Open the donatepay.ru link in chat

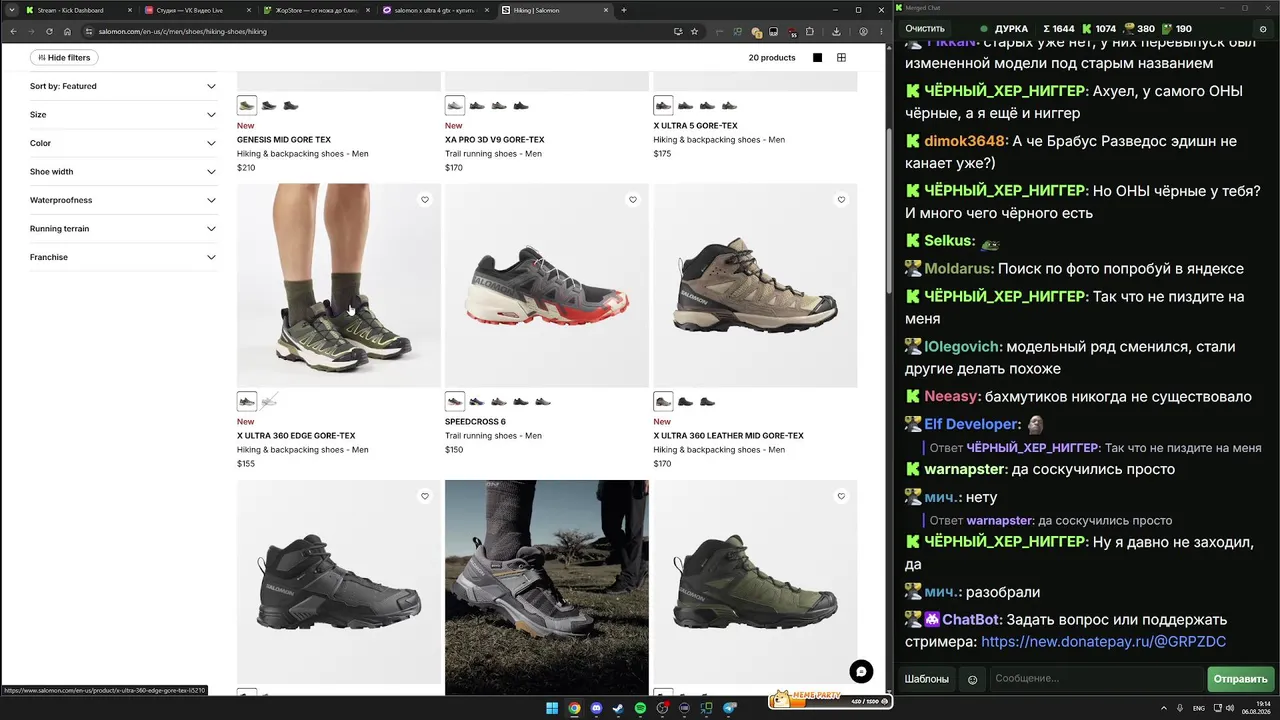[x=1103, y=642]
